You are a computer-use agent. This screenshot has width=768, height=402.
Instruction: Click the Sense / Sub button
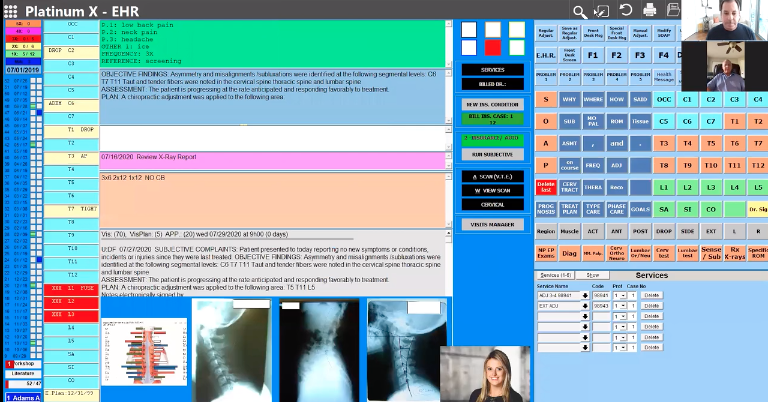pos(711,253)
